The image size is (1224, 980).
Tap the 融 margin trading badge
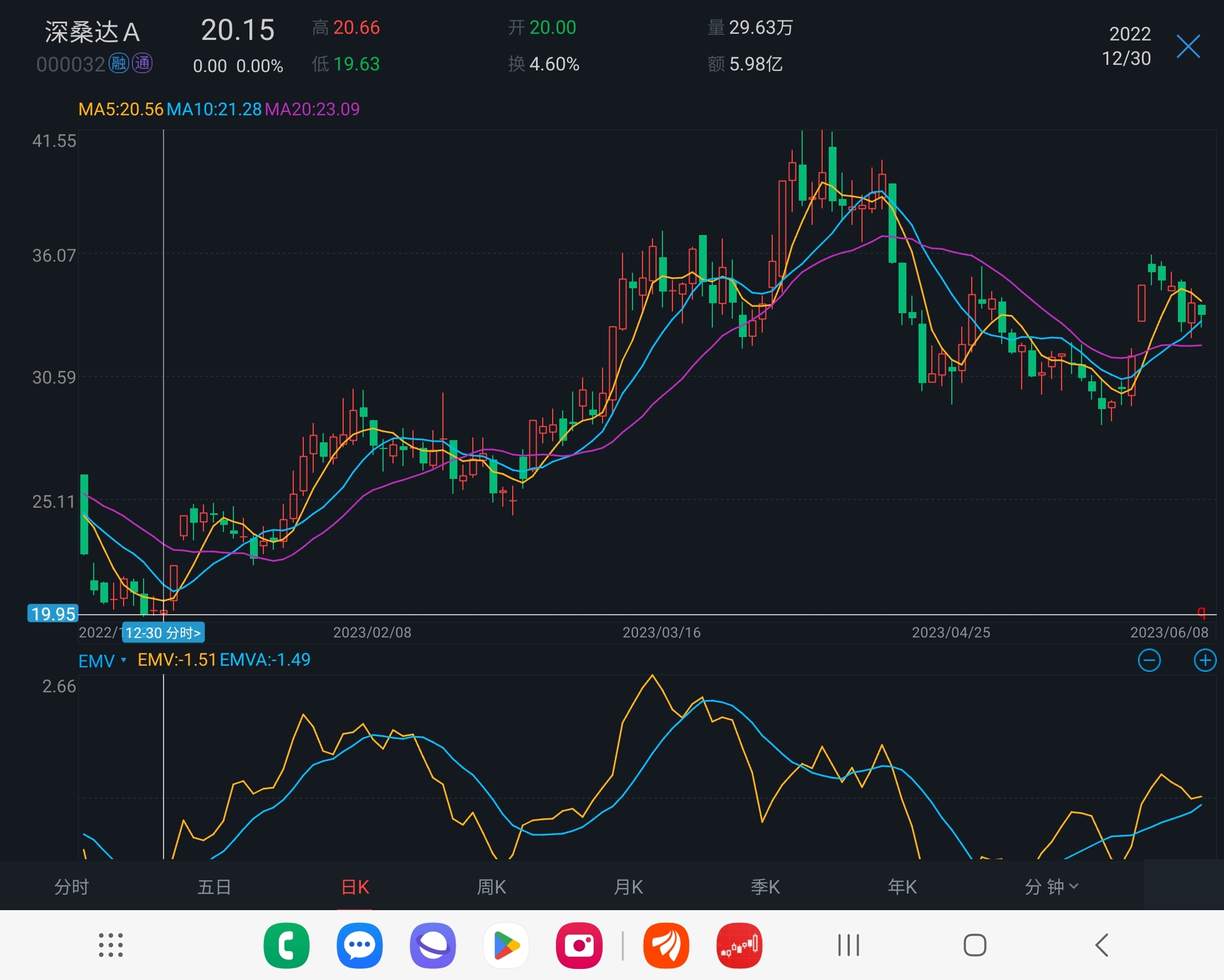119,63
